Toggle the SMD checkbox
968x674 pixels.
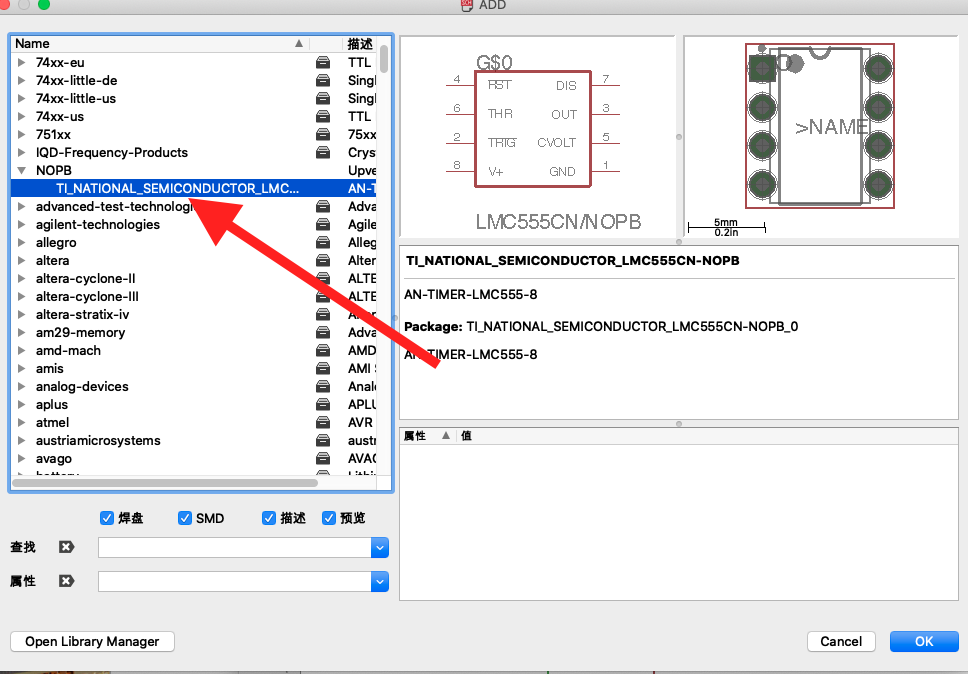pos(185,518)
